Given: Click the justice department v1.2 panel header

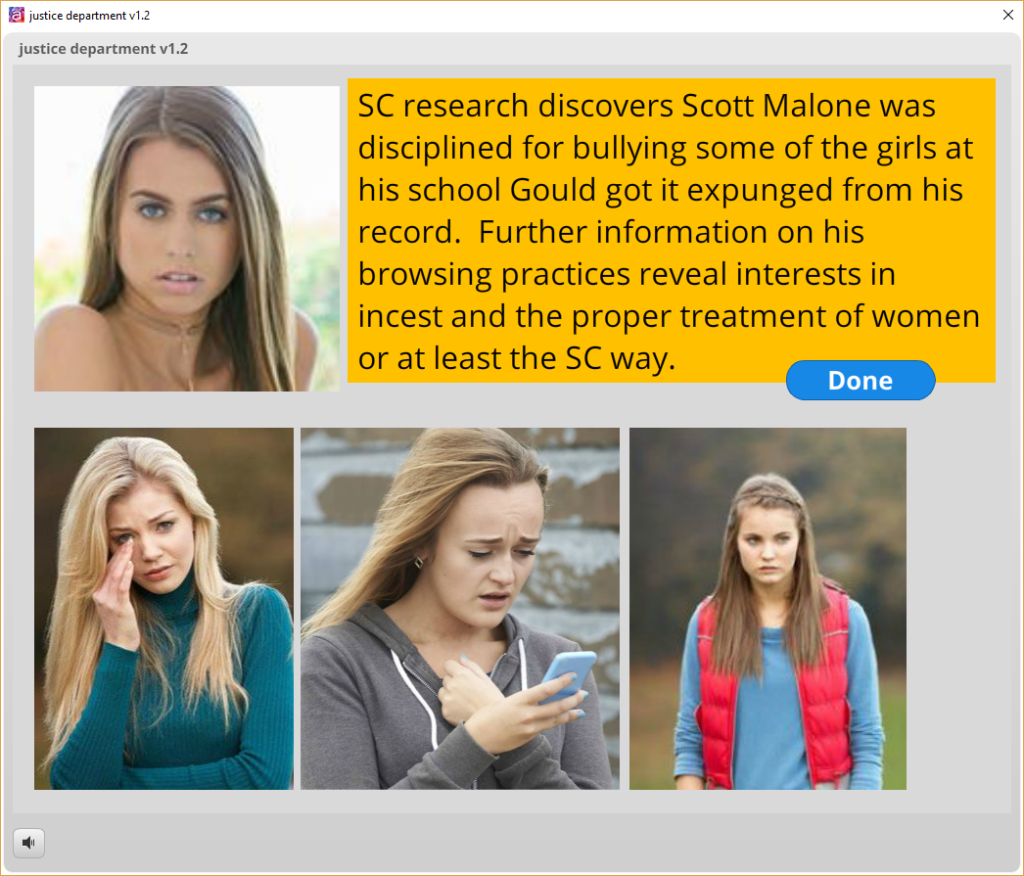Looking at the screenshot, I should coord(103,49).
